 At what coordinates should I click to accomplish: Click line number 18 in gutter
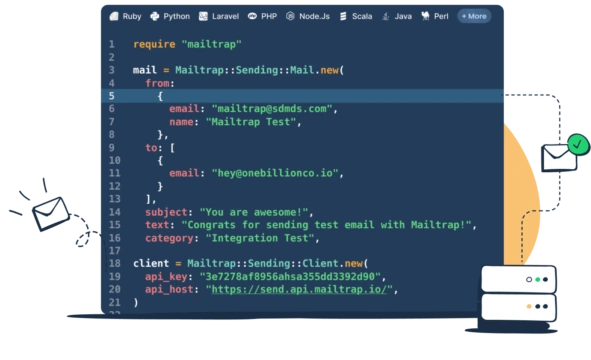(115, 263)
